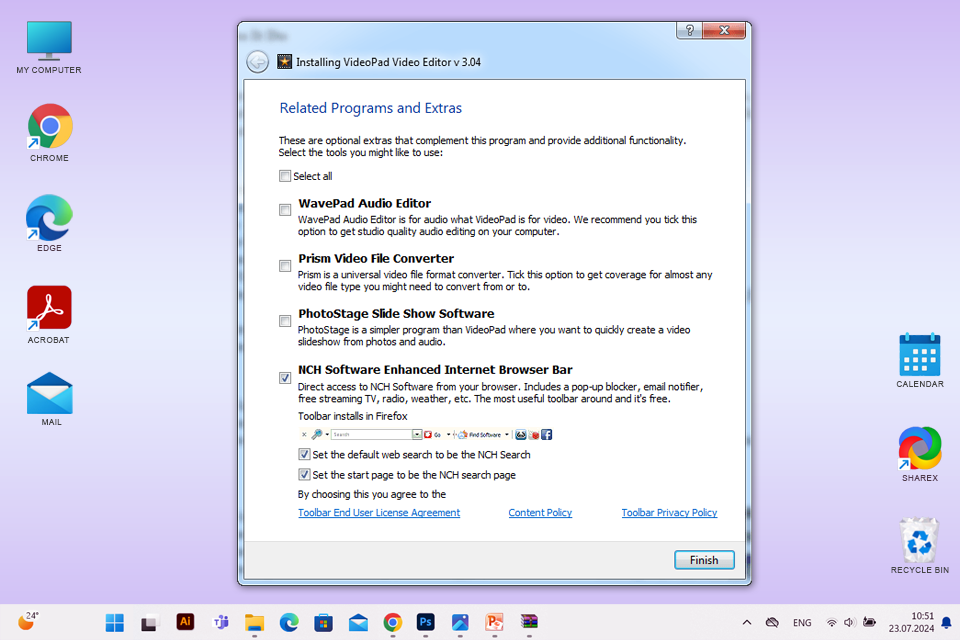Switch to Edge in the taskbar
Viewport: 960px width, 640px height.
(289, 623)
